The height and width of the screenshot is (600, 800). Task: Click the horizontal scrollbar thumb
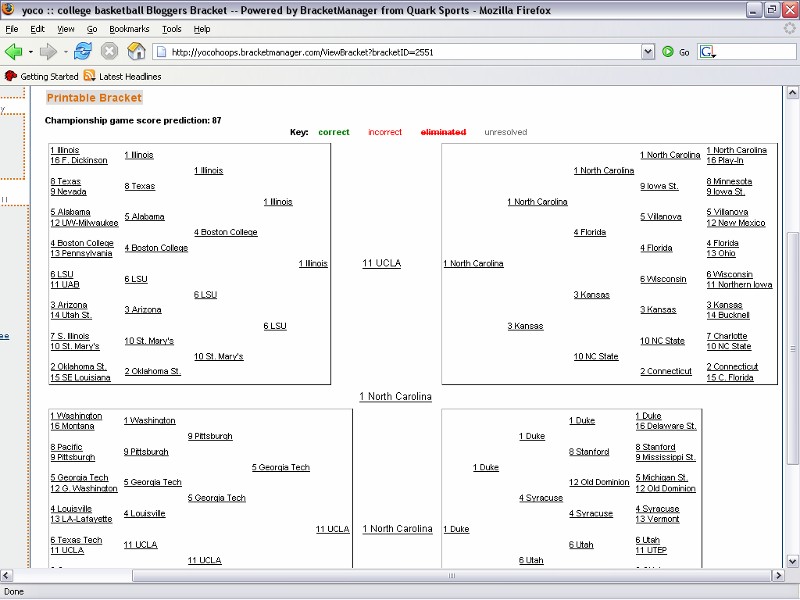[x=452, y=576]
